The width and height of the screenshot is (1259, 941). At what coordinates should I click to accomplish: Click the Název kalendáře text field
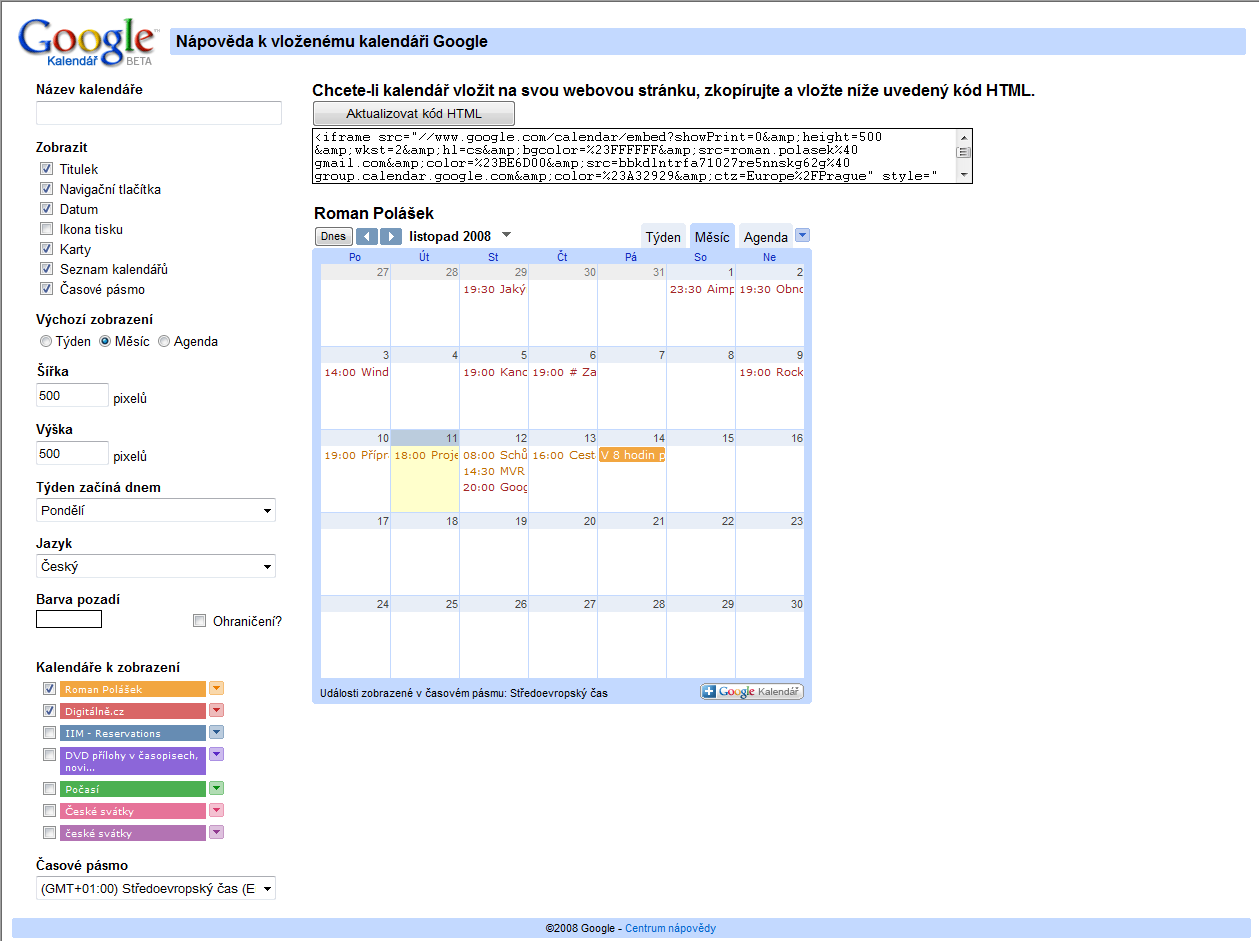click(159, 113)
